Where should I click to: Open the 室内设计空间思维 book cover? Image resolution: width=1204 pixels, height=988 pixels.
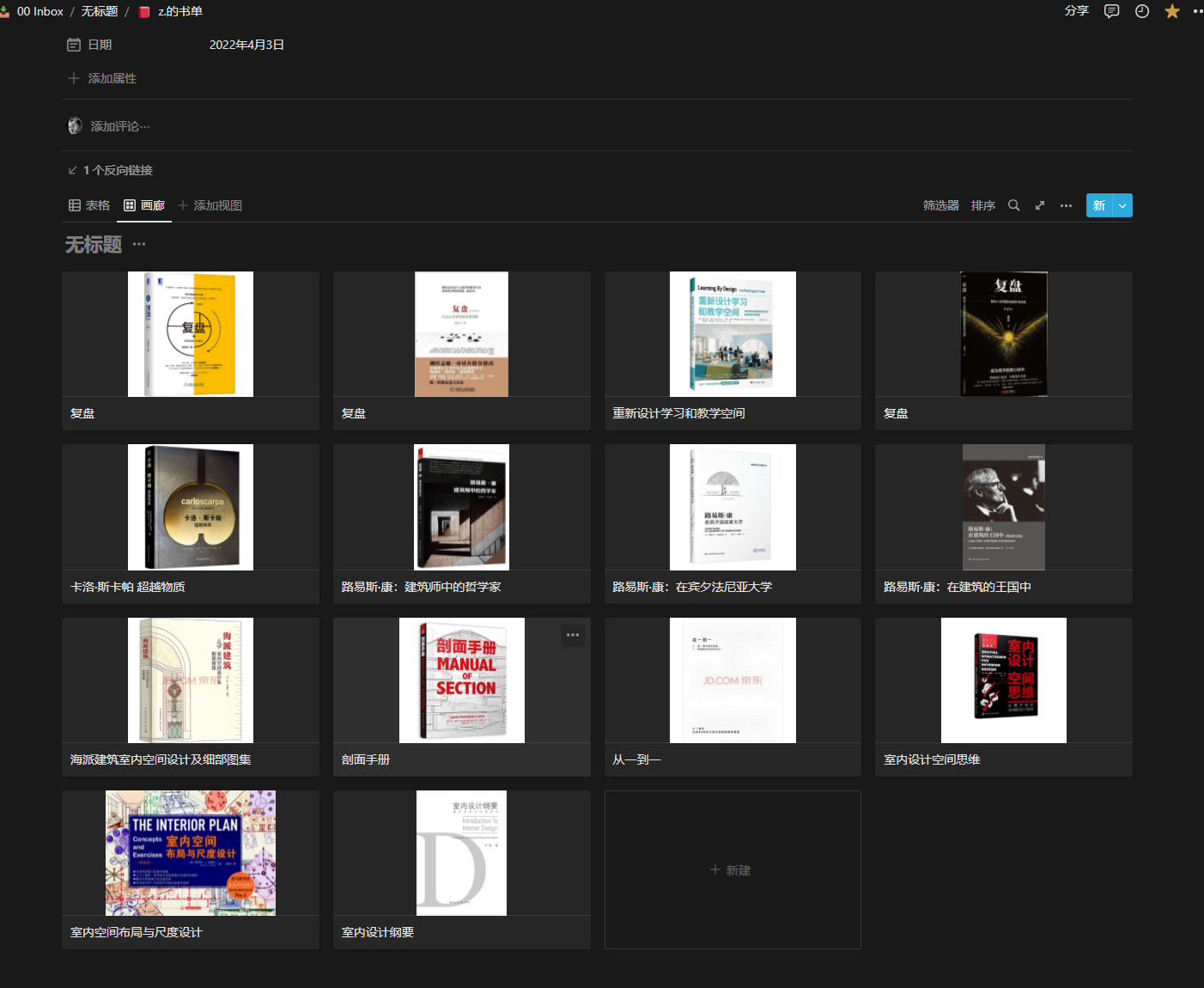pyautogui.click(x=1004, y=680)
